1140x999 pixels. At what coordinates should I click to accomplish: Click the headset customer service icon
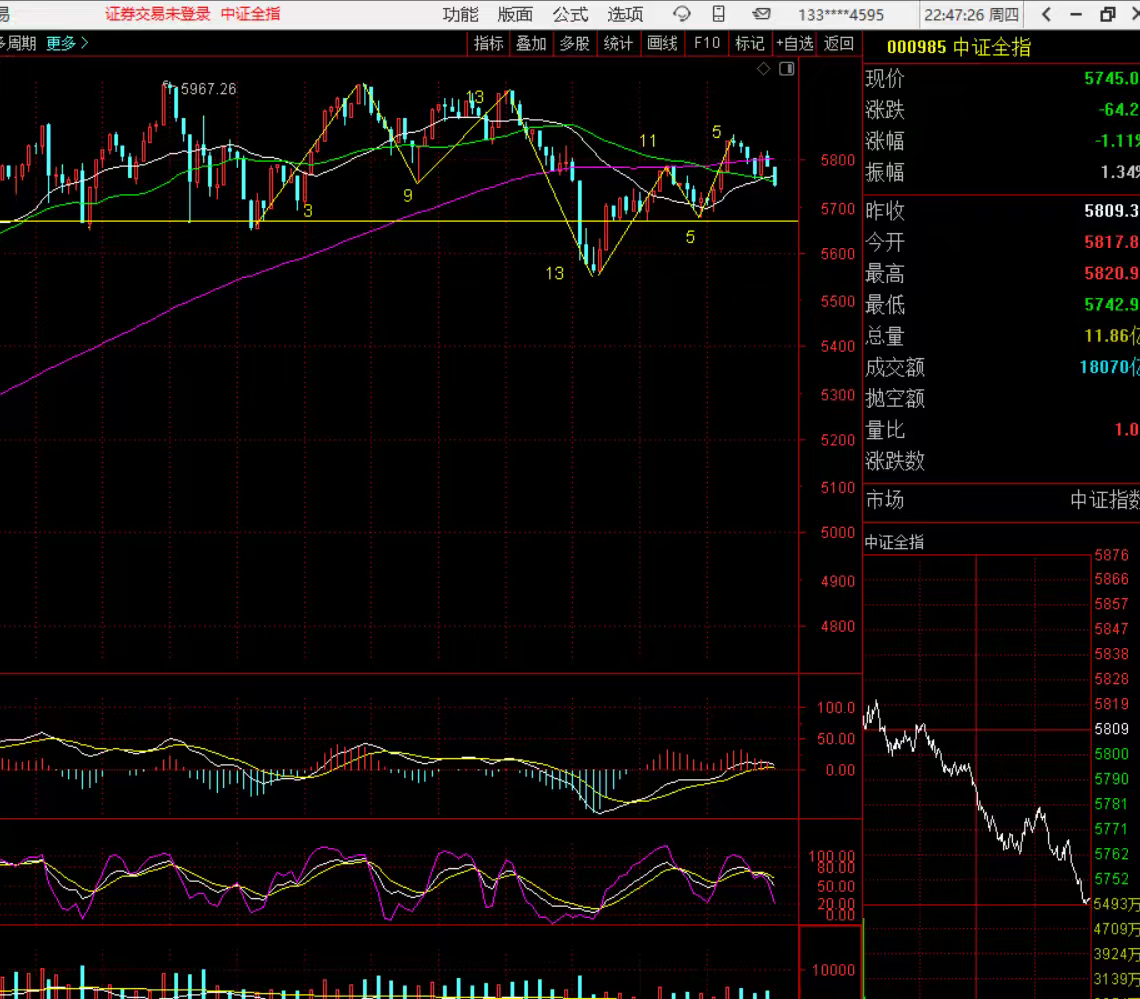682,14
